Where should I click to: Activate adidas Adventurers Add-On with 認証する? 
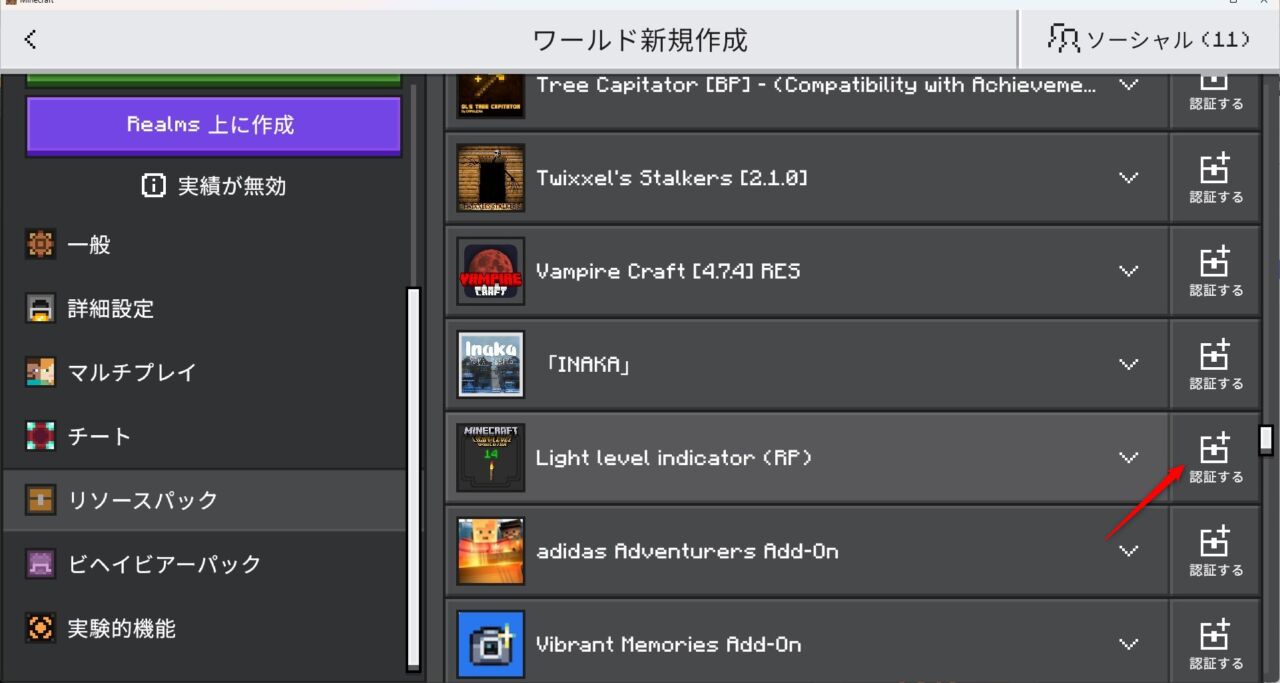(1215, 551)
